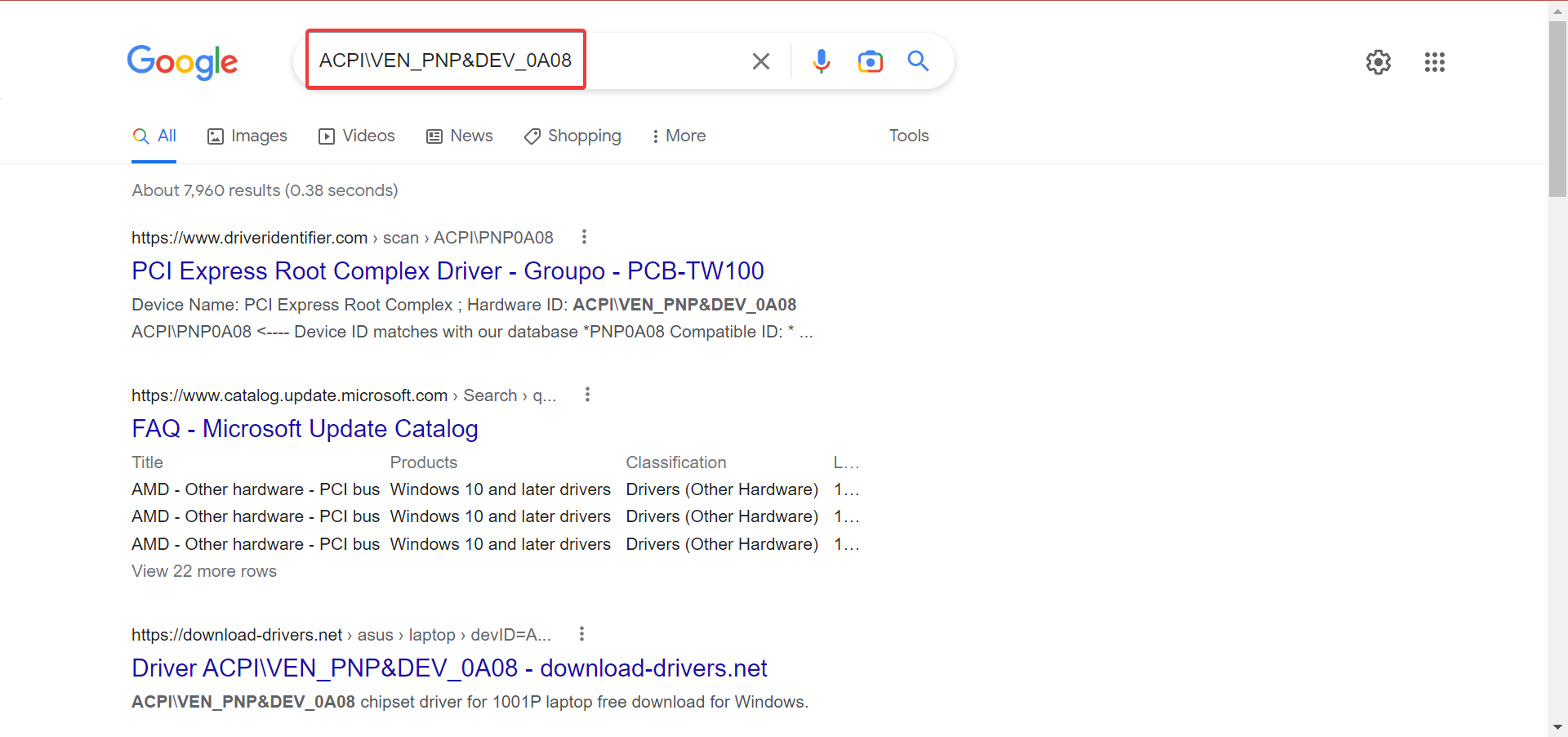
Task: Click the Google logo
Action: pyautogui.click(x=182, y=62)
